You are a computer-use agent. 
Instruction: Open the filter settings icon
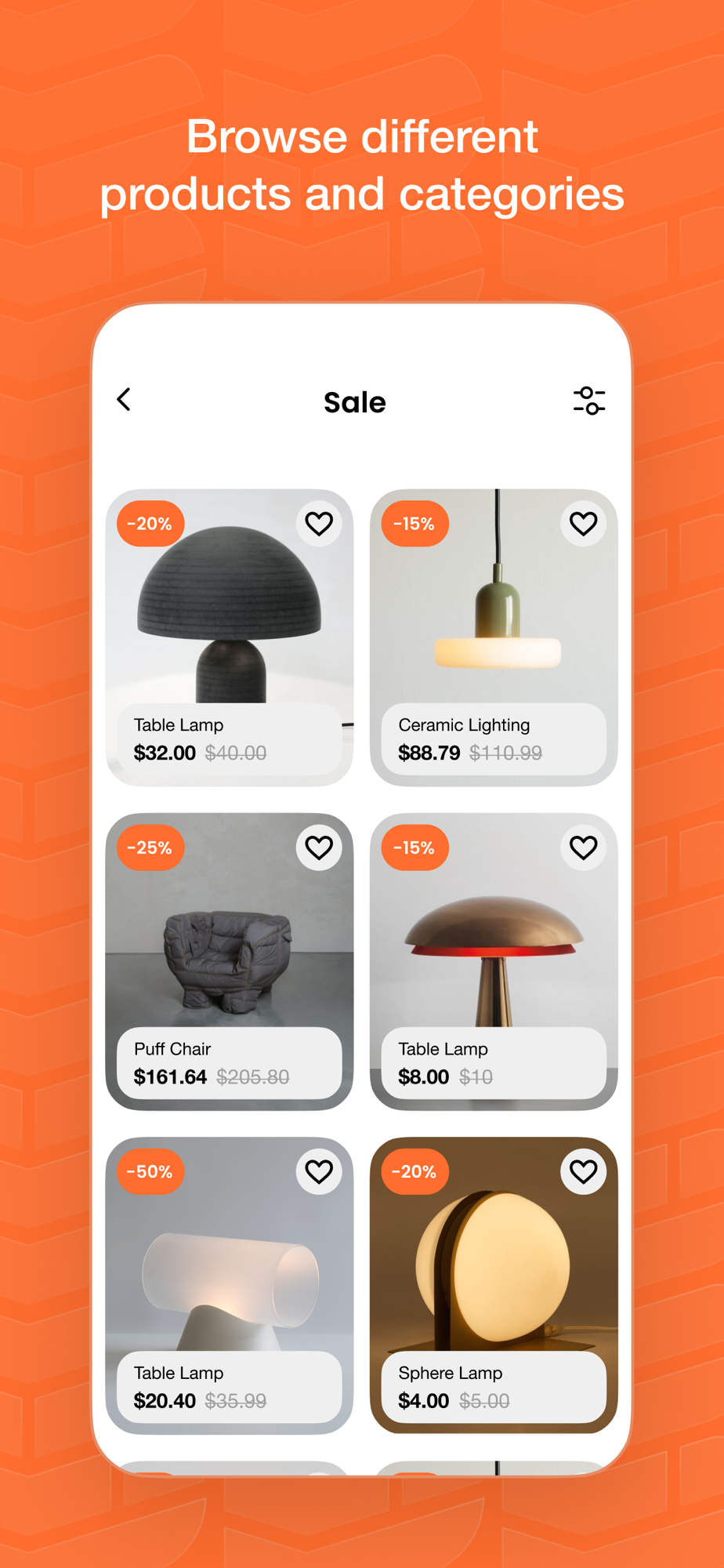589,401
